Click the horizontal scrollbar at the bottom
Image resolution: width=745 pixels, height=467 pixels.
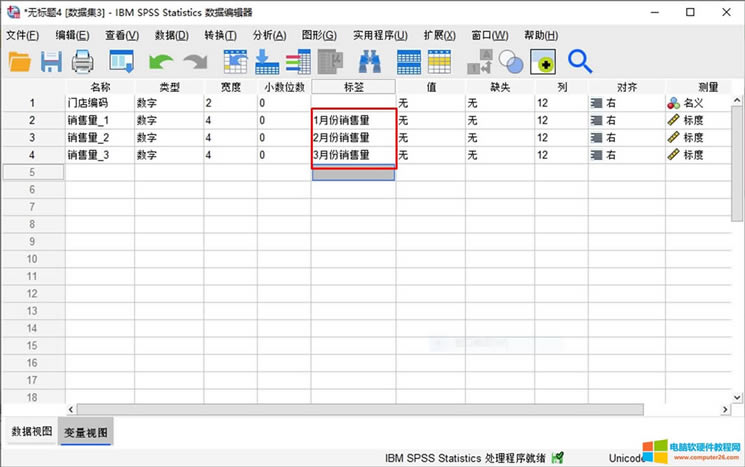(400, 409)
